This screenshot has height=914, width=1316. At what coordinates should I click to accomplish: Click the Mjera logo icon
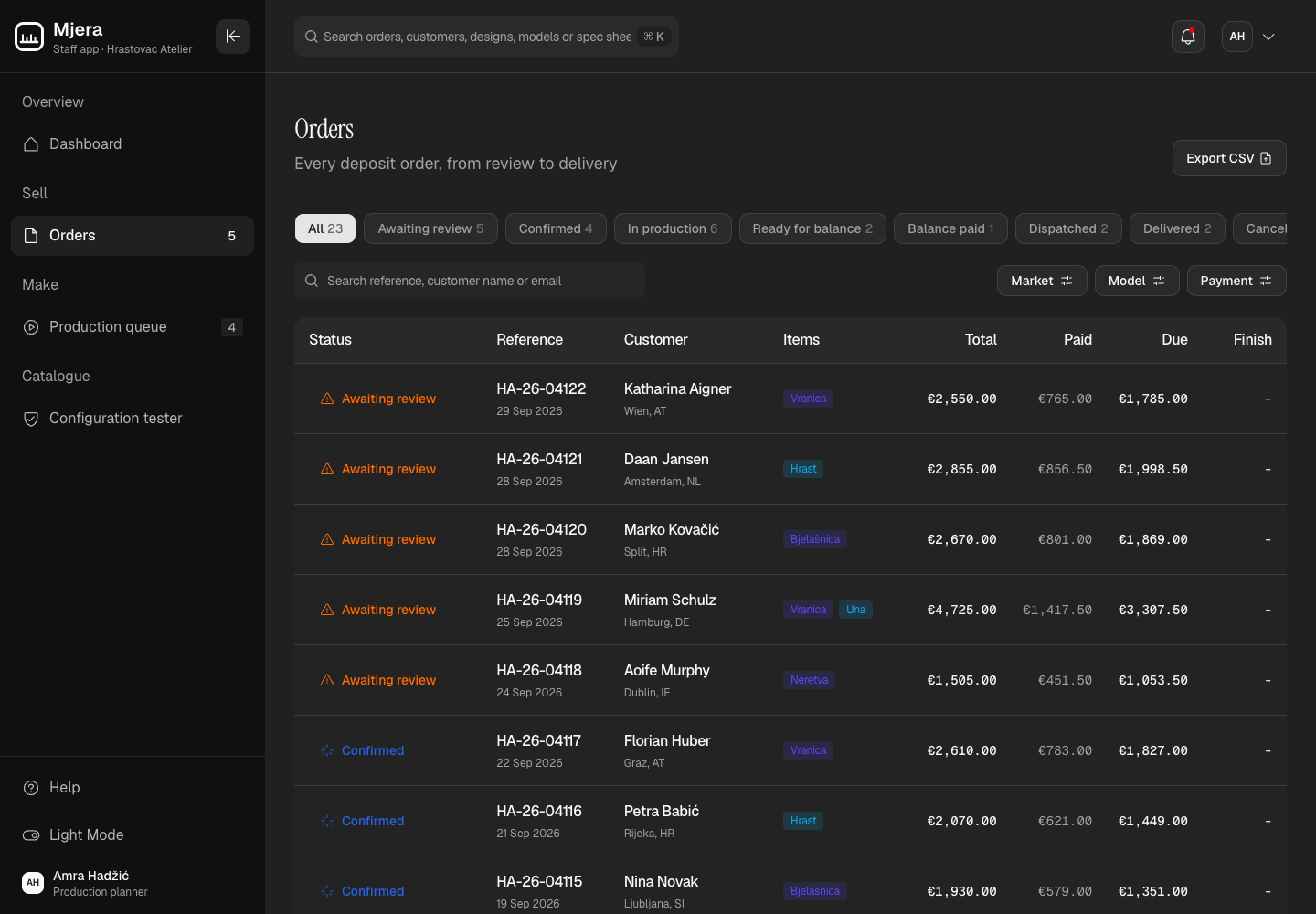click(x=29, y=37)
